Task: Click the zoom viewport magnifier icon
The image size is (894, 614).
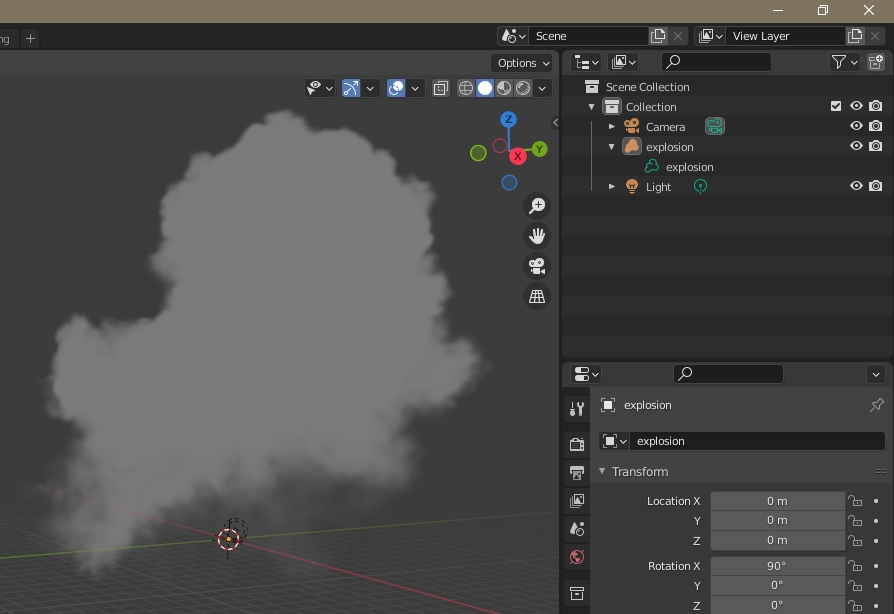Action: (537, 205)
